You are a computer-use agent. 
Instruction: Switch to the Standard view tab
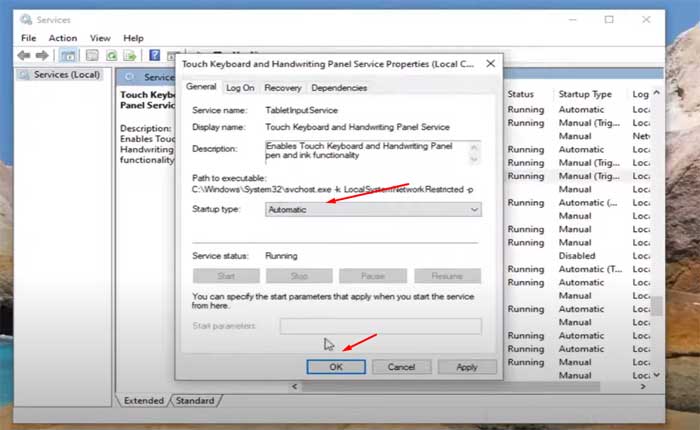195,401
